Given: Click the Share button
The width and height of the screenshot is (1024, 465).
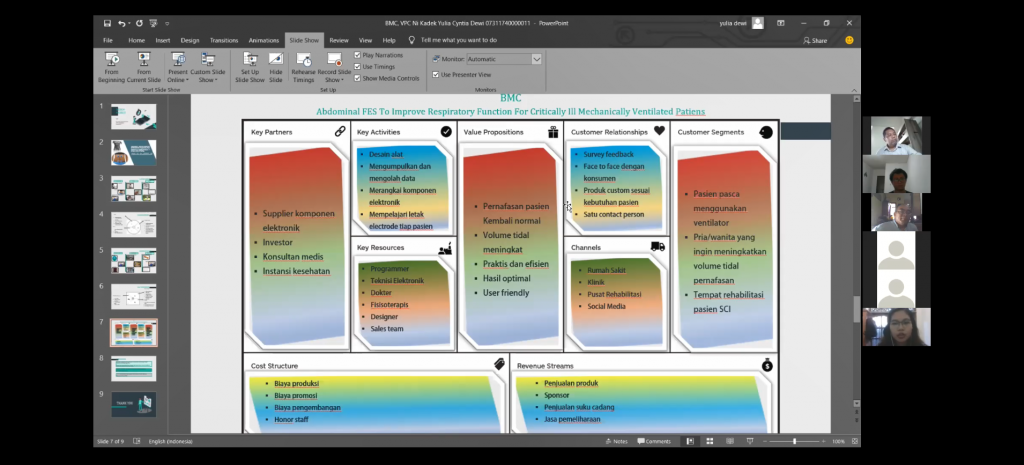Looking at the screenshot, I should click(x=815, y=40).
